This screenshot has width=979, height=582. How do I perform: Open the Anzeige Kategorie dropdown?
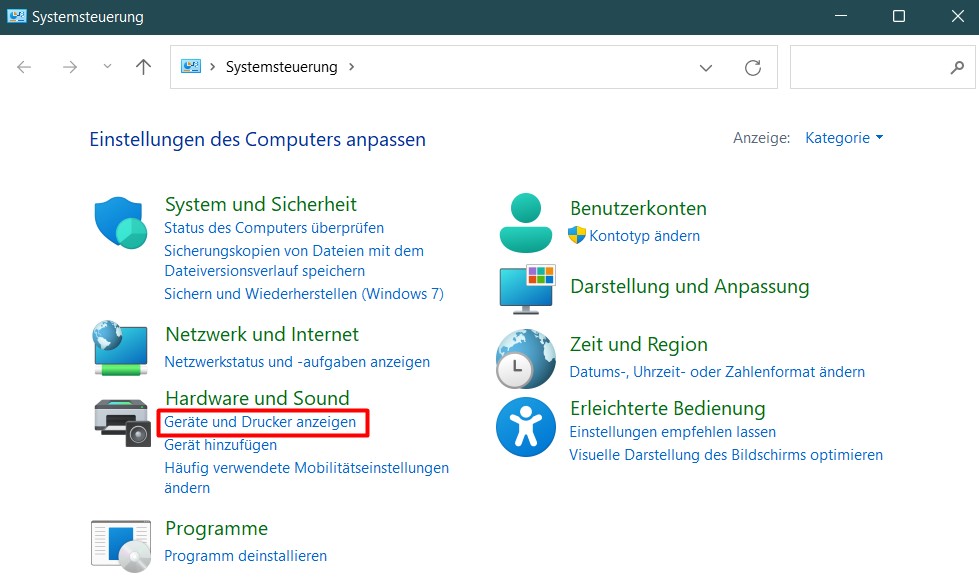[x=844, y=138]
